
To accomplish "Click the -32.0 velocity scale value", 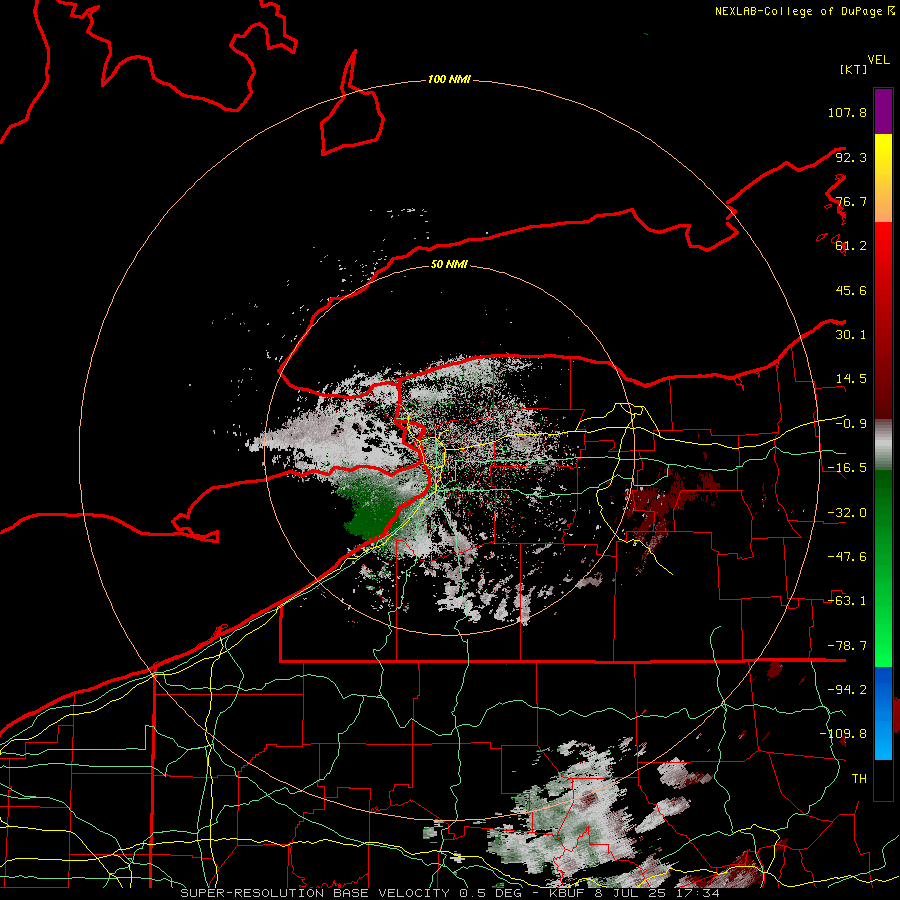I will click(x=847, y=513).
